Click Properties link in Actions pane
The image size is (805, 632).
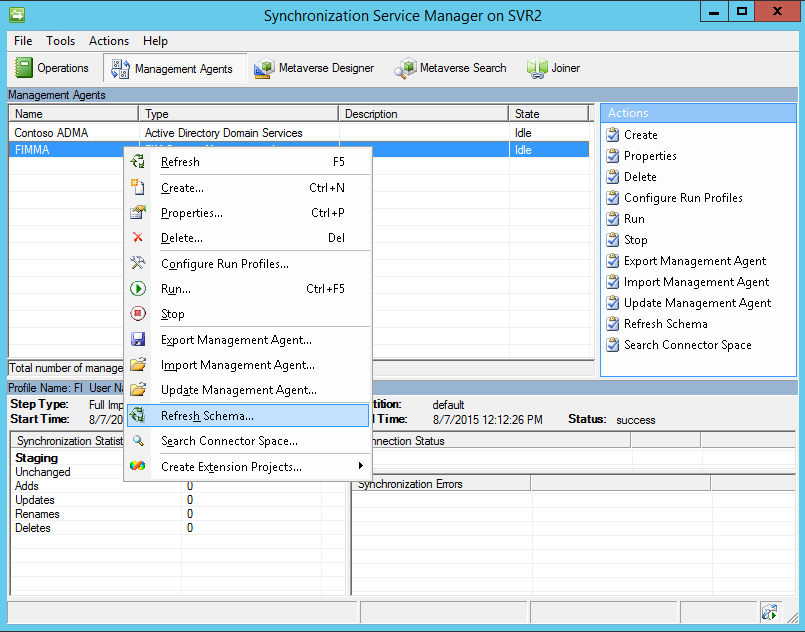pyautogui.click(x=650, y=156)
